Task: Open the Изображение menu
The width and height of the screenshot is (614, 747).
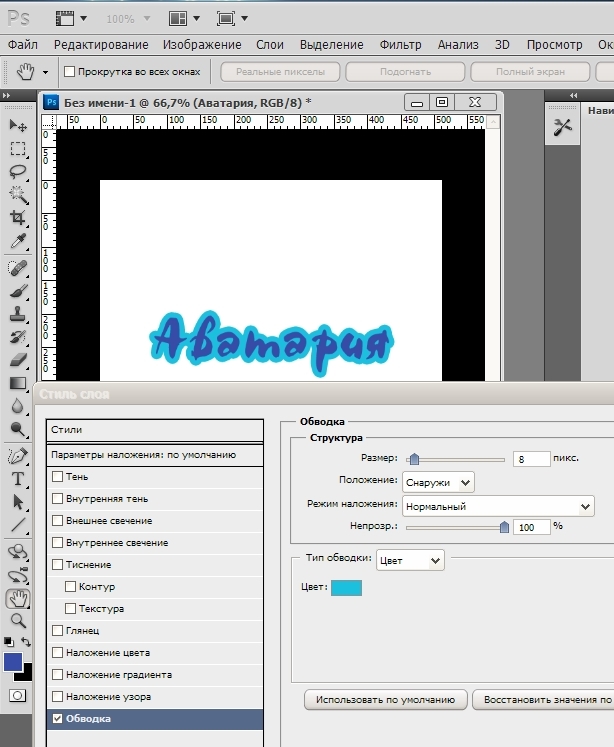Action: tap(202, 45)
